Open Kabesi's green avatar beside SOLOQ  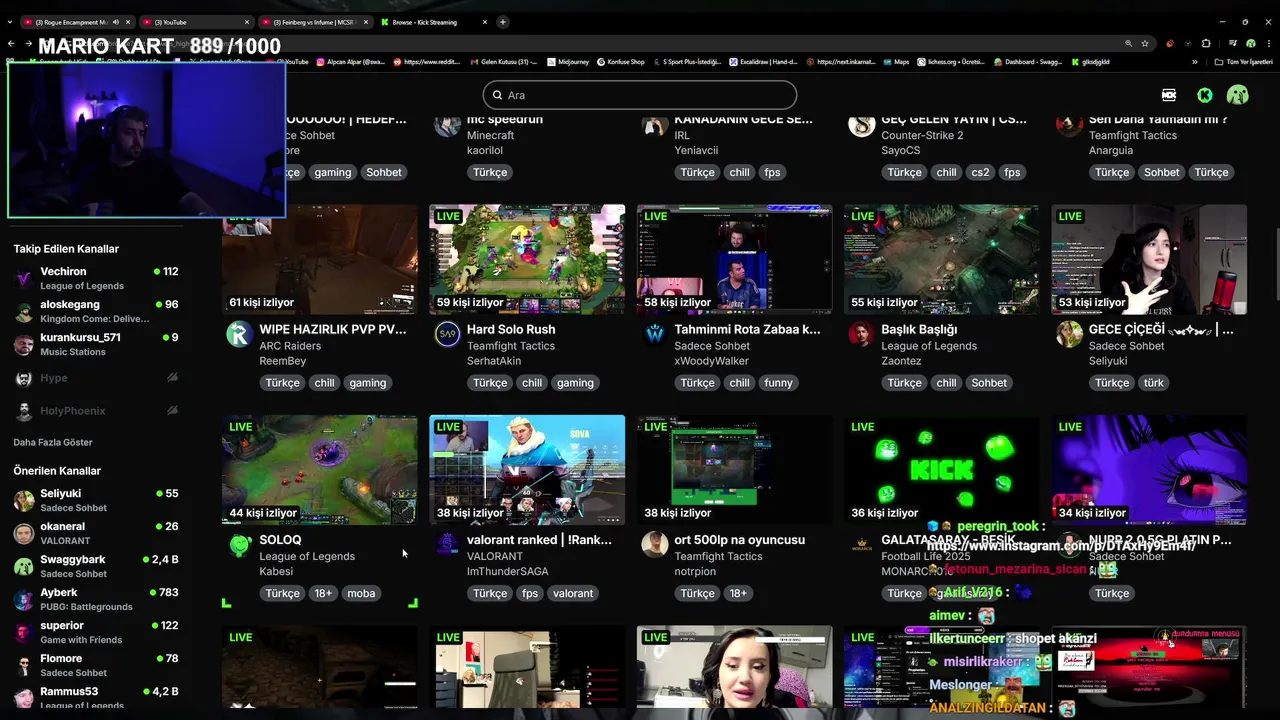[x=239, y=545]
